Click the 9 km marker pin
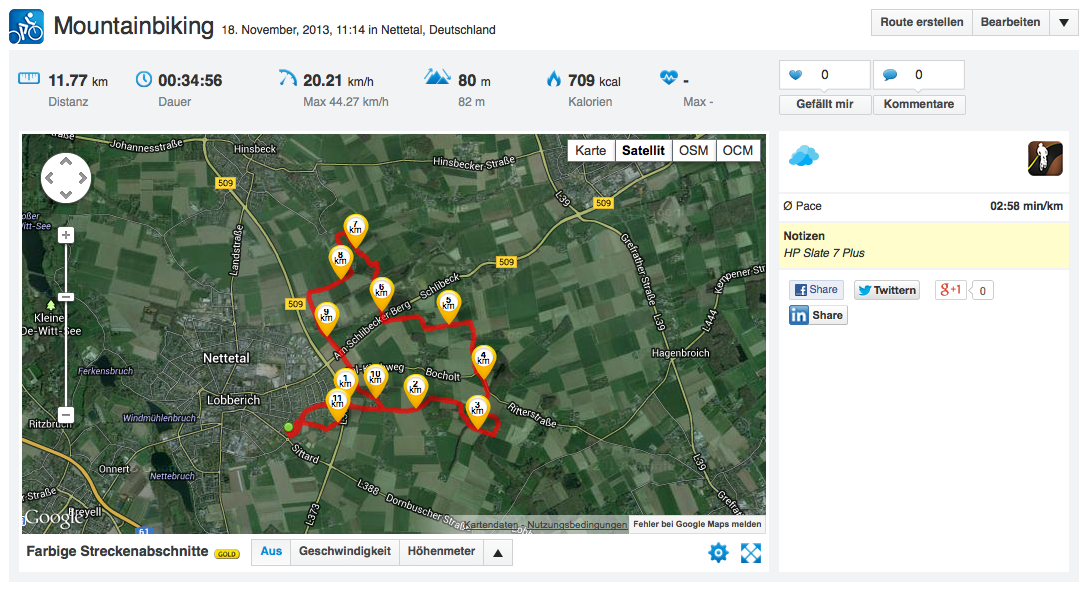Image resolution: width=1088 pixels, height=591 pixels. point(326,320)
